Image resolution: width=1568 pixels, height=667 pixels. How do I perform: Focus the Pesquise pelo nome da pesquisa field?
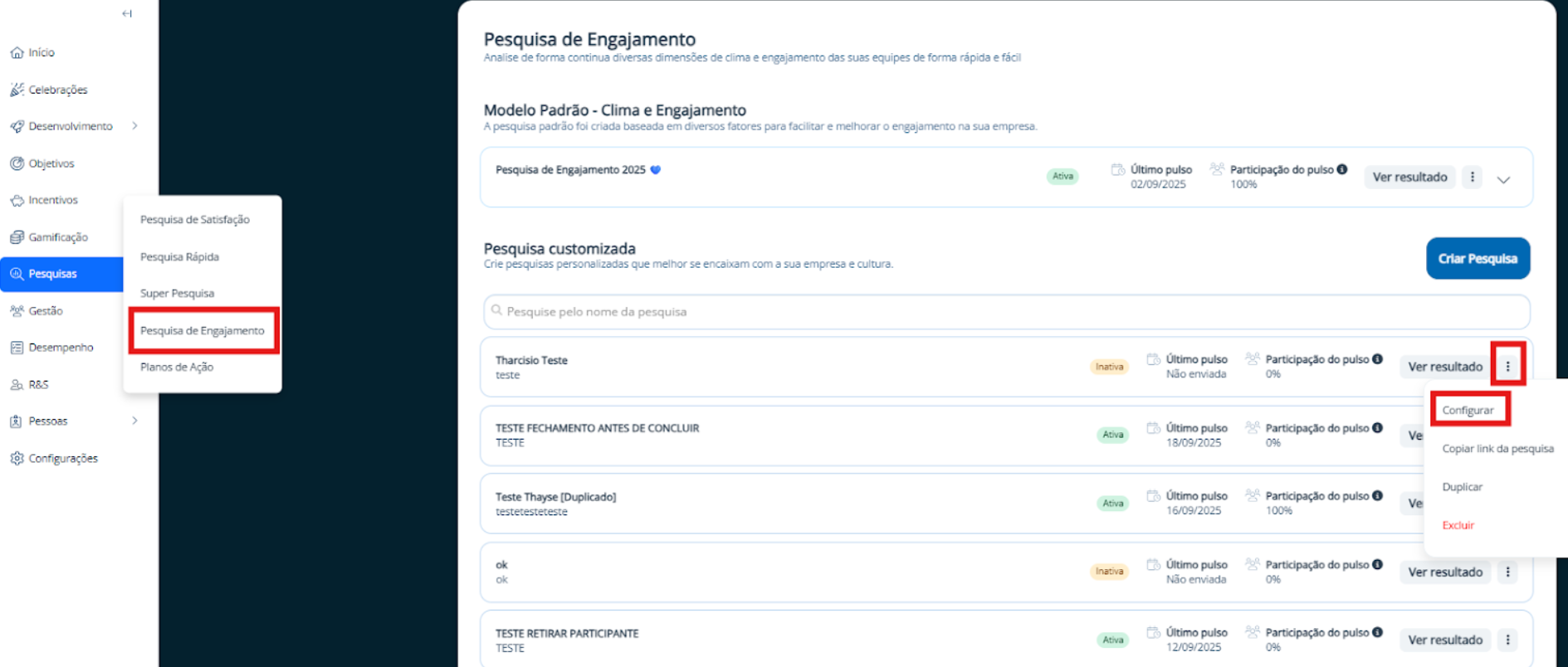pos(1006,312)
